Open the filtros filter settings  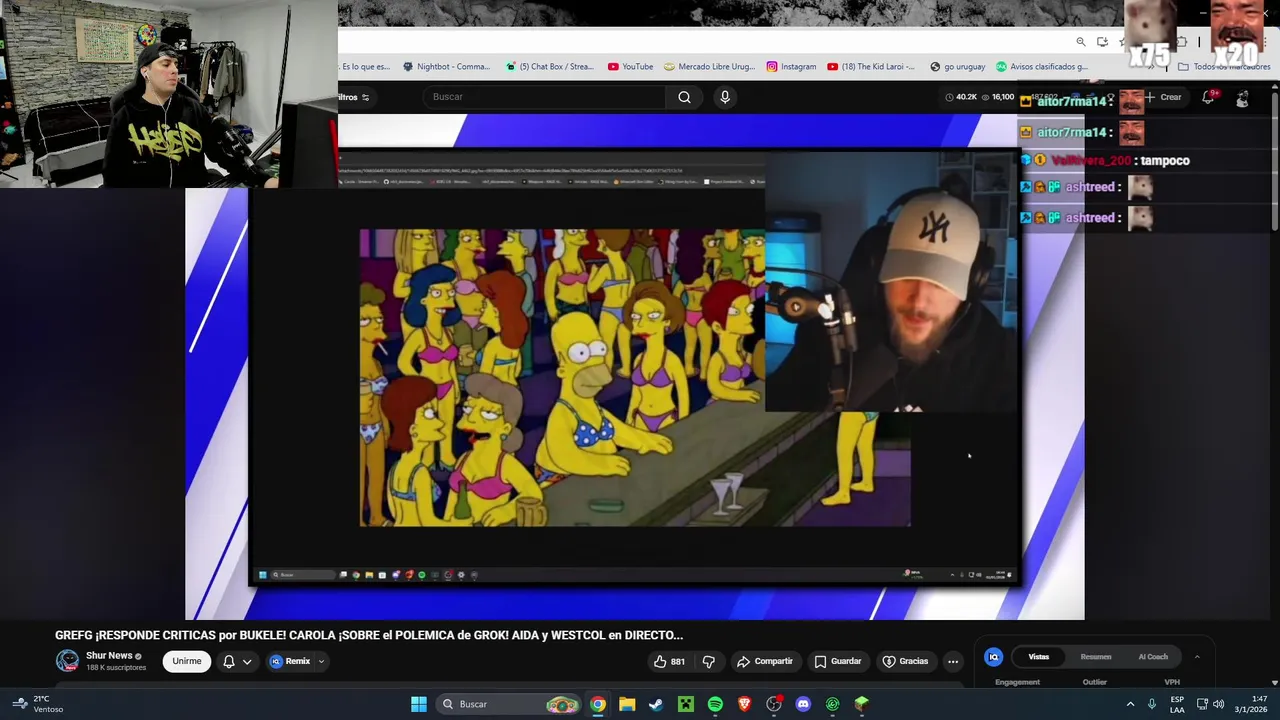click(x=354, y=97)
